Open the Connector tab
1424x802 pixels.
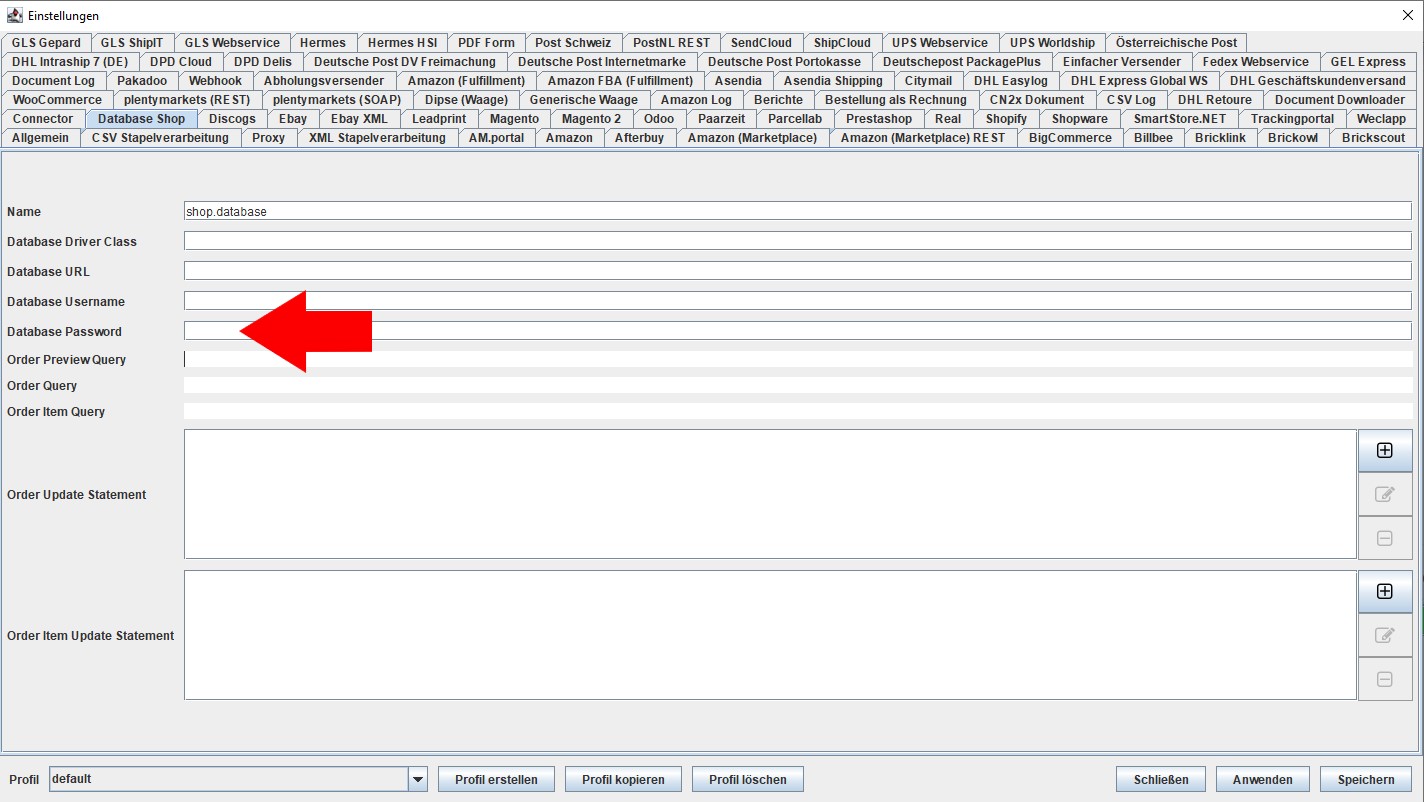click(43, 119)
